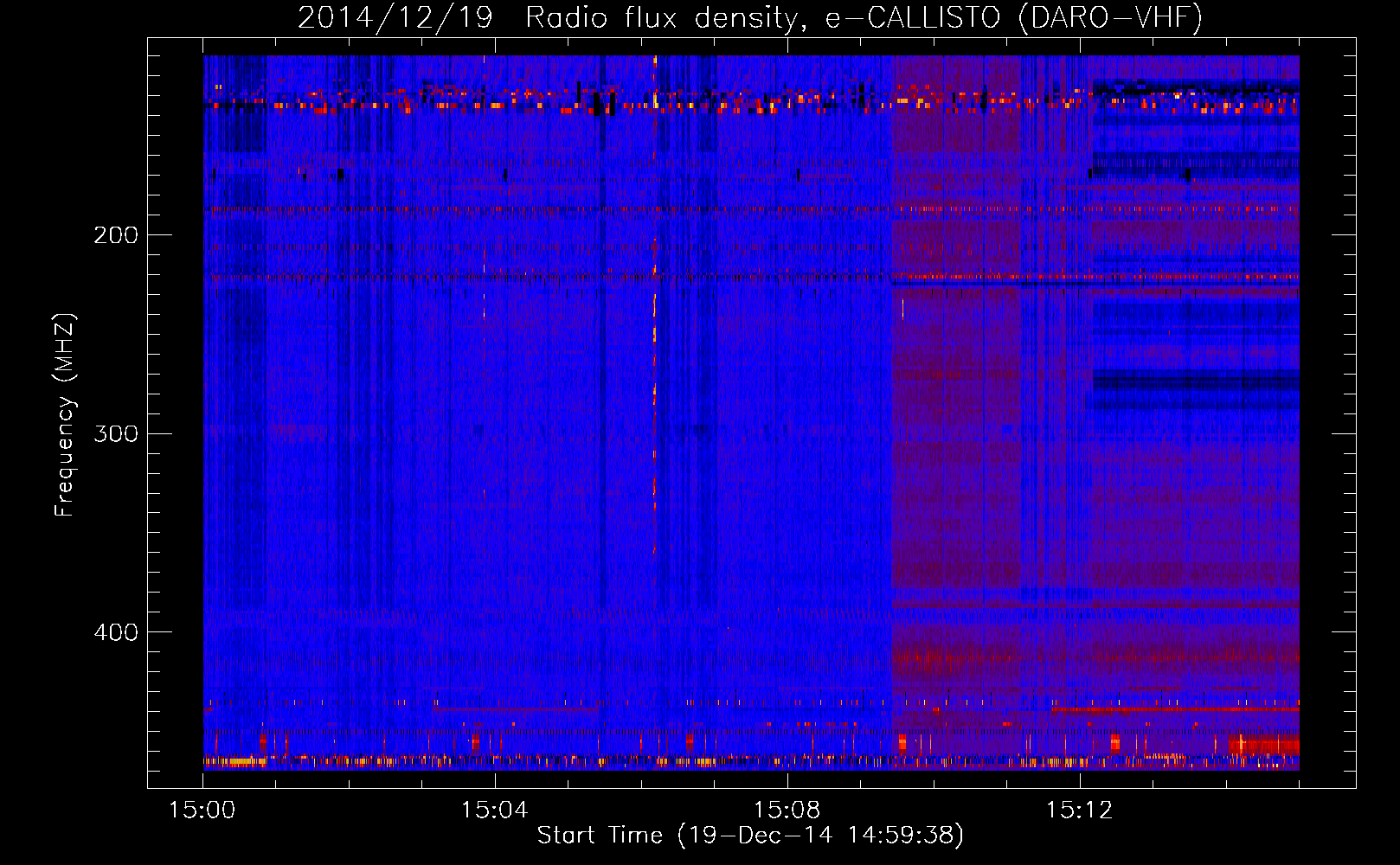Click the 15:08 time tick label
Image resolution: width=1400 pixels, height=865 pixels.
pos(787,811)
